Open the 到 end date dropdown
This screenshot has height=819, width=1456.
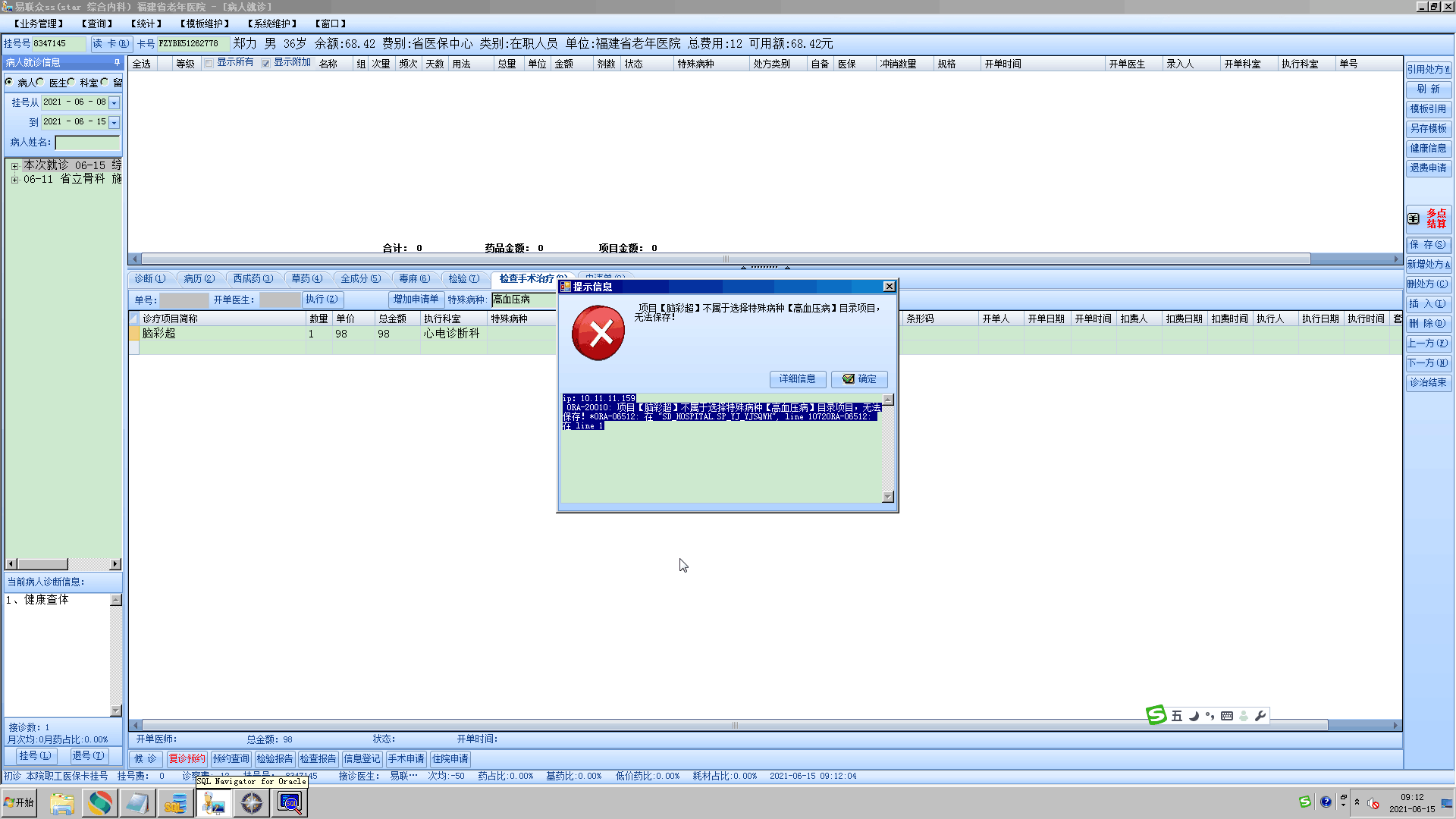click(114, 122)
